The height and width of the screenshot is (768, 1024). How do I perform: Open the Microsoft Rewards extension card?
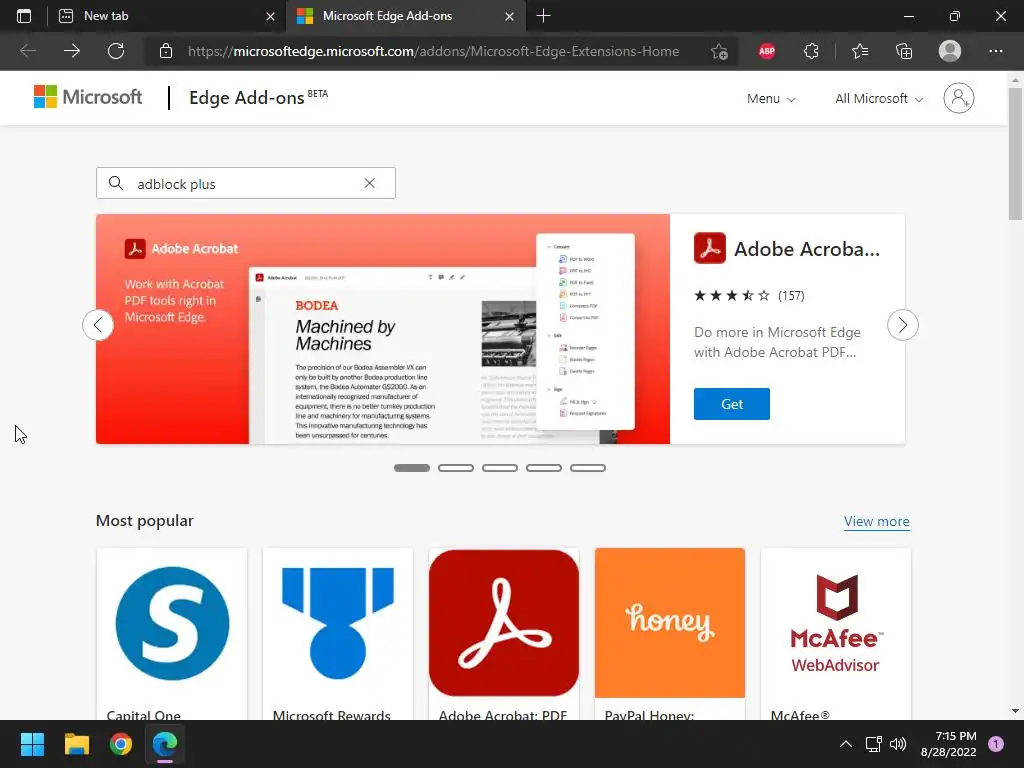[x=338, y=634]
